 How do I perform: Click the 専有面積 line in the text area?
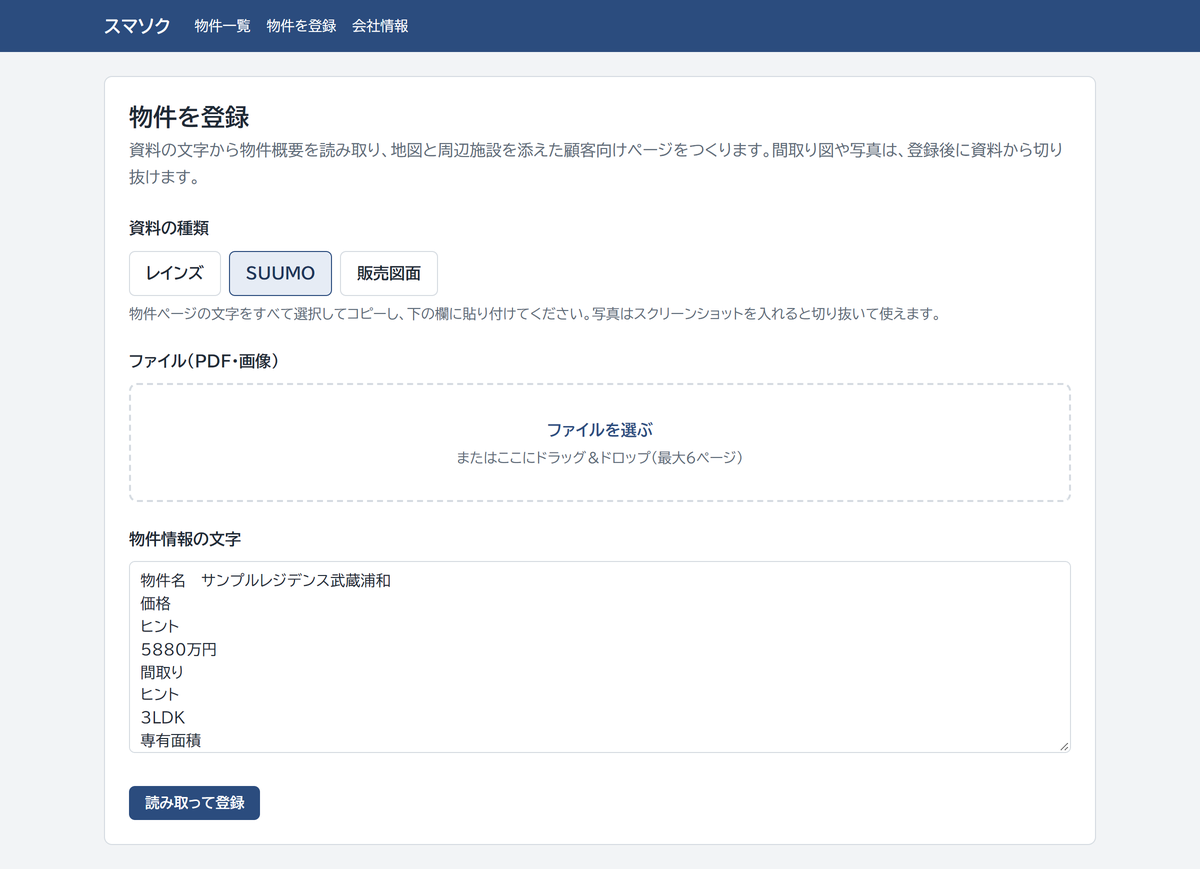tap(171, 741)
